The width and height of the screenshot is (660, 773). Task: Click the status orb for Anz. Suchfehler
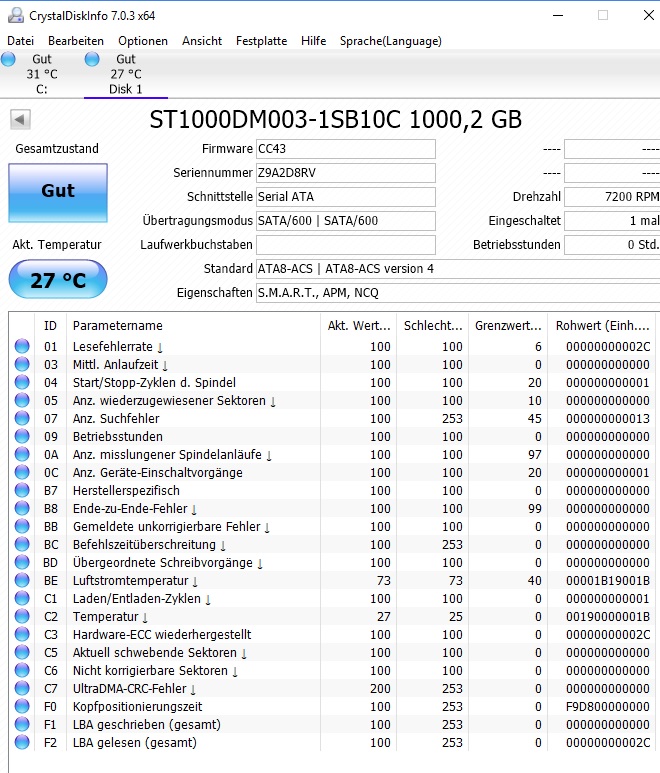coord(22,418)
